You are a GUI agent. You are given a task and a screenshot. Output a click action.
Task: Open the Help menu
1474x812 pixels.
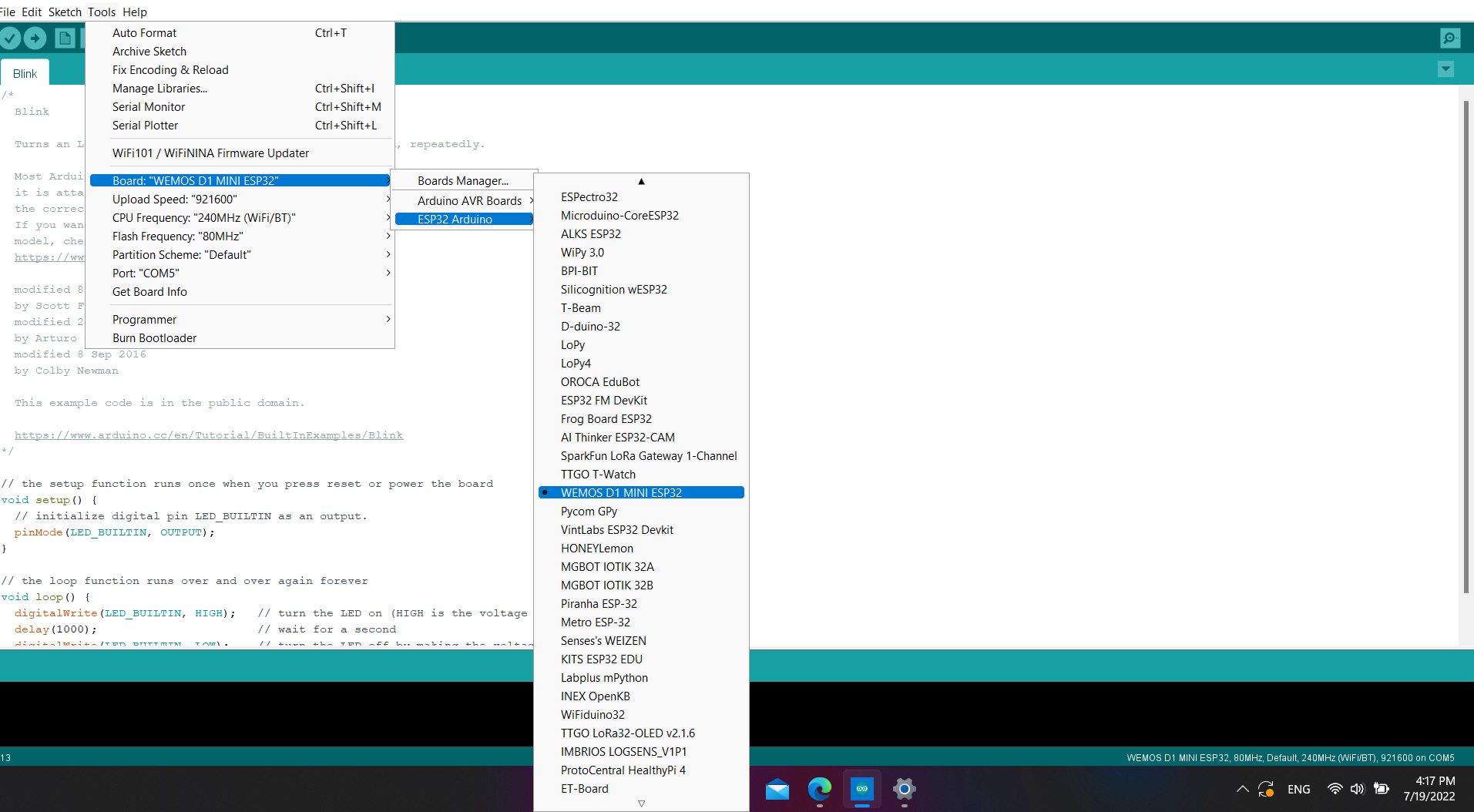pyautogui.click(x=135, y=12)
